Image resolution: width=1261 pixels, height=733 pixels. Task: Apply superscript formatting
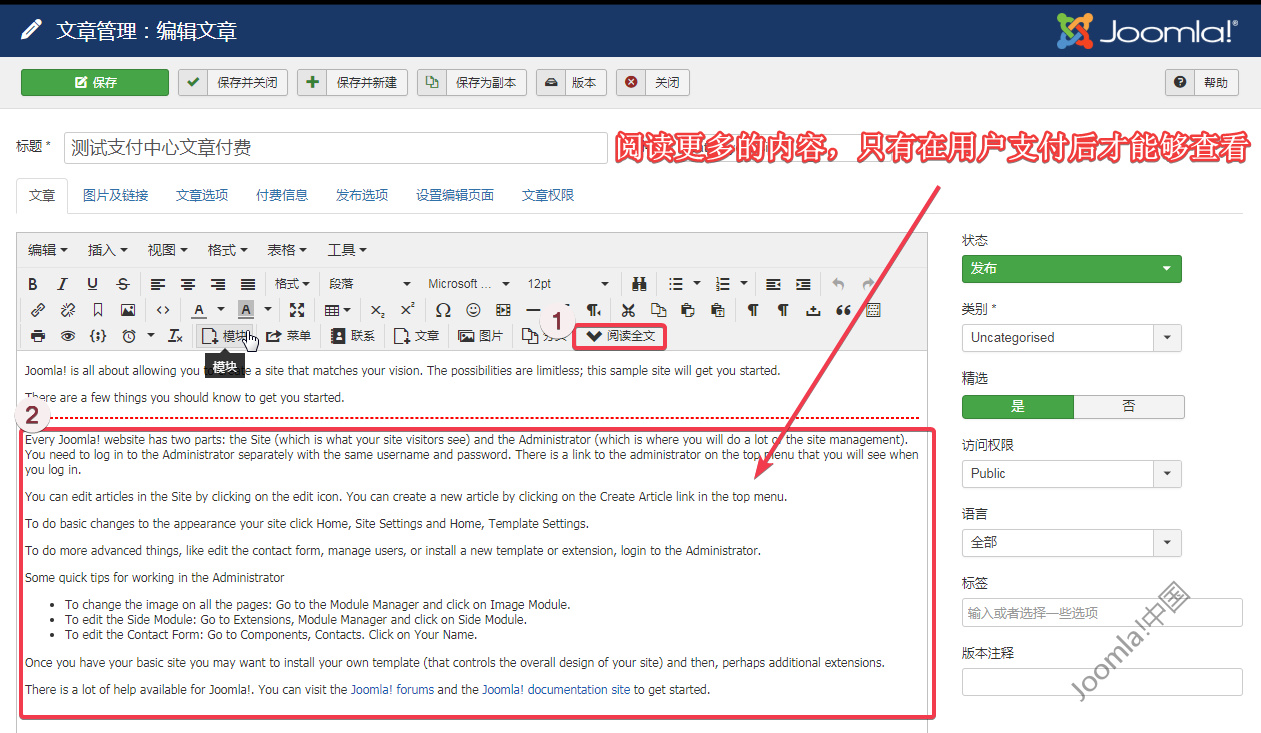point(407,310)
